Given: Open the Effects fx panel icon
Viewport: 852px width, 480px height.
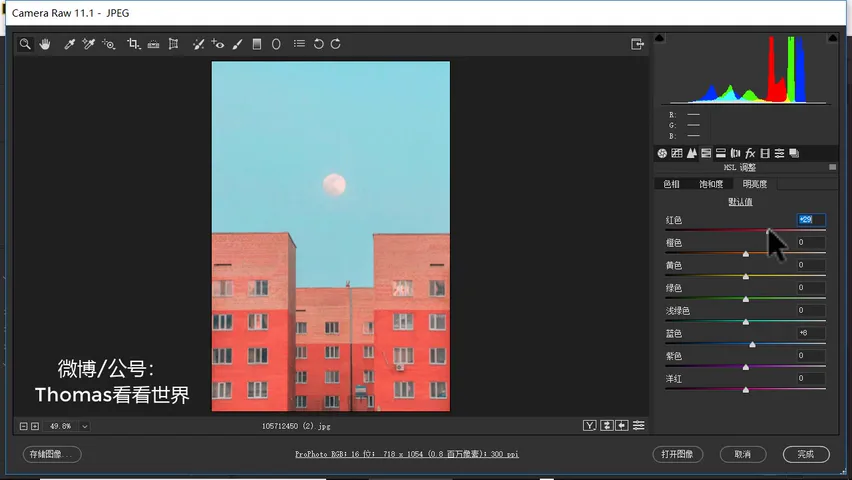Looking at the screenshot, I should click(x=750, y=153).
